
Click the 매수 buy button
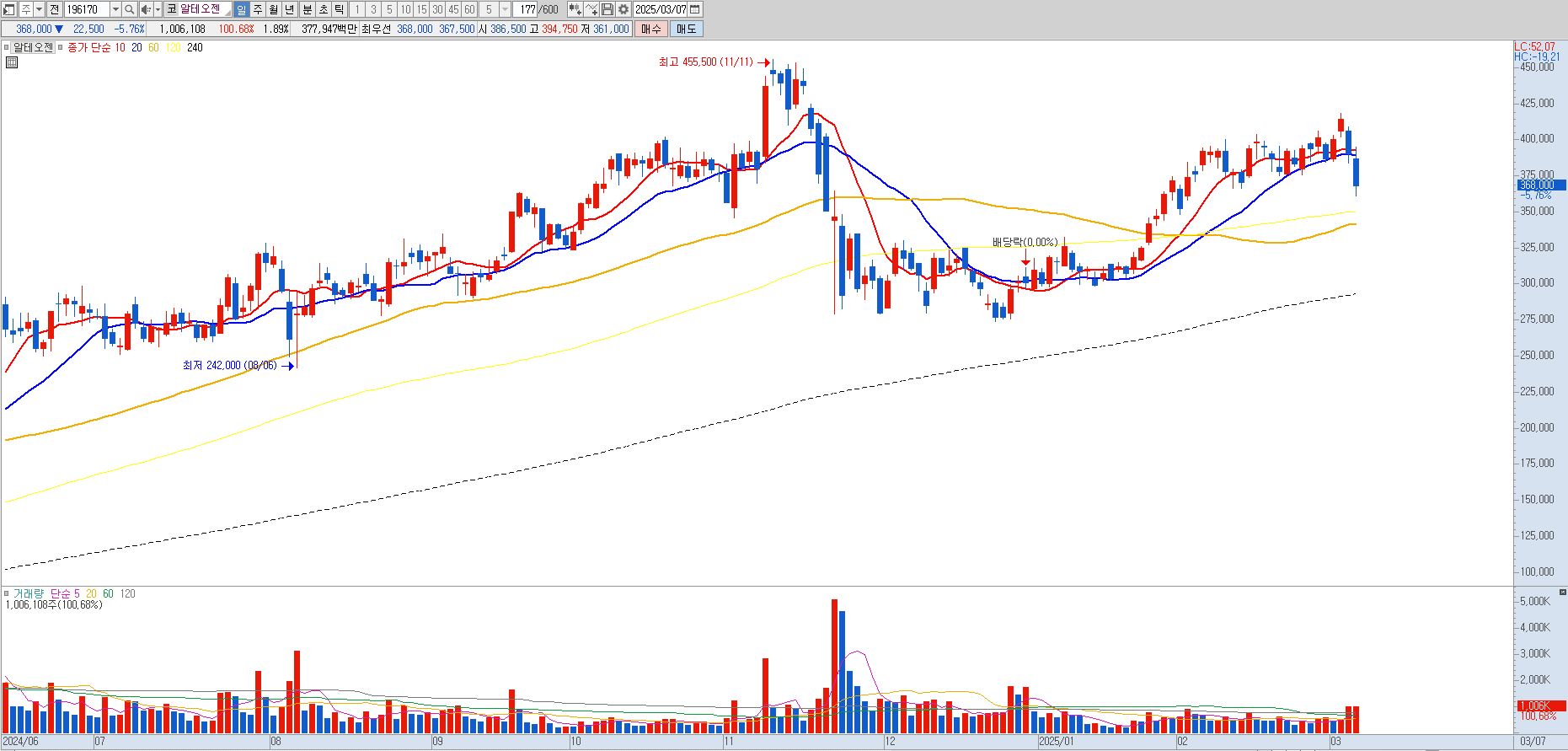(651, 29)
